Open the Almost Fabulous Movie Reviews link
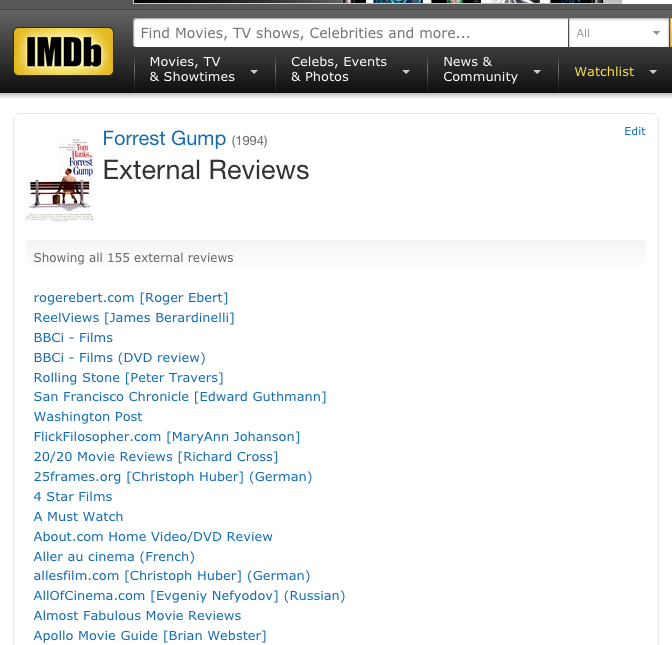Image resolution: width=672 pixels, height=645 pixels. coord(137,615)
